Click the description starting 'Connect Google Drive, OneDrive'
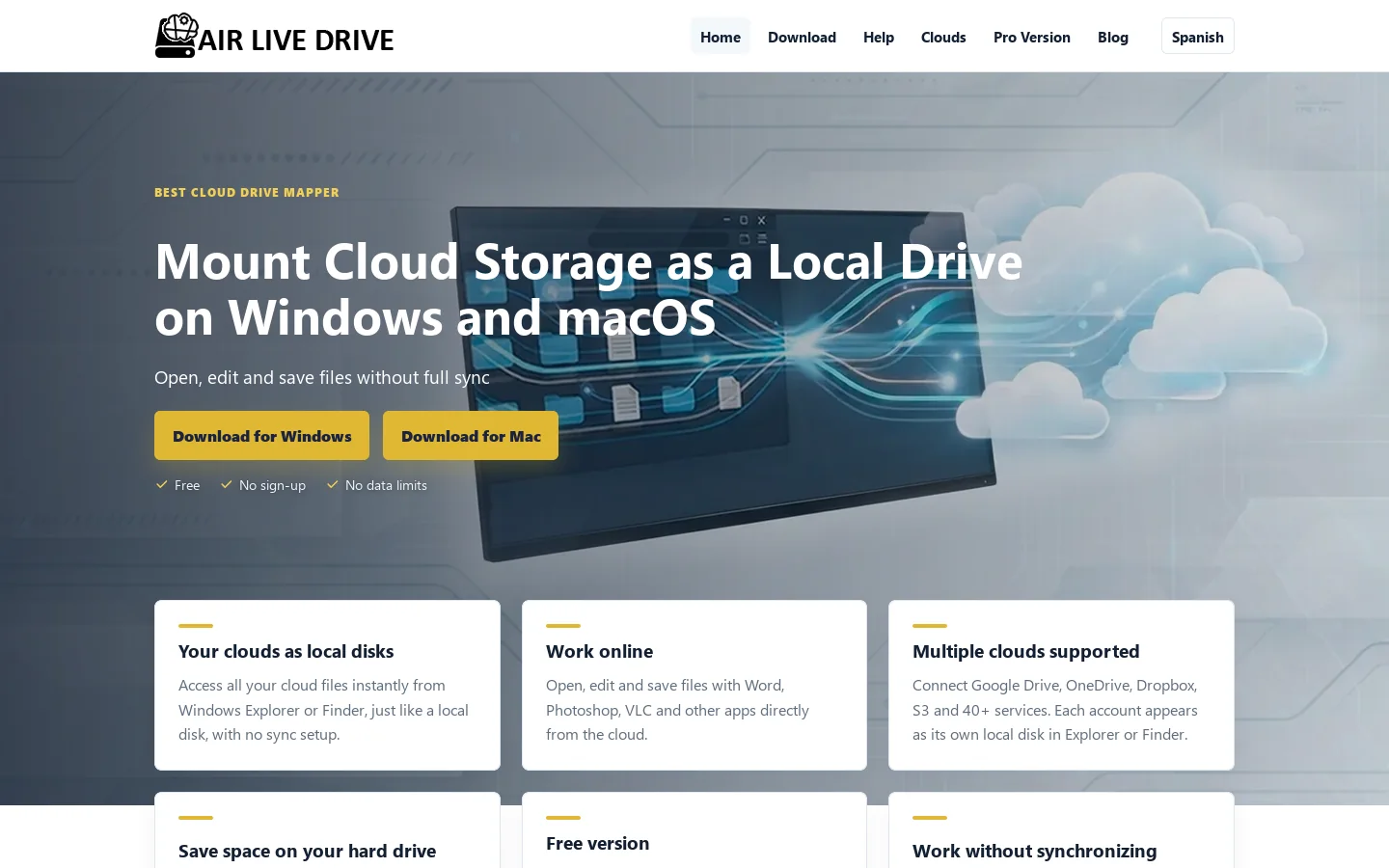1389x868 pixels. (1055, 710)
